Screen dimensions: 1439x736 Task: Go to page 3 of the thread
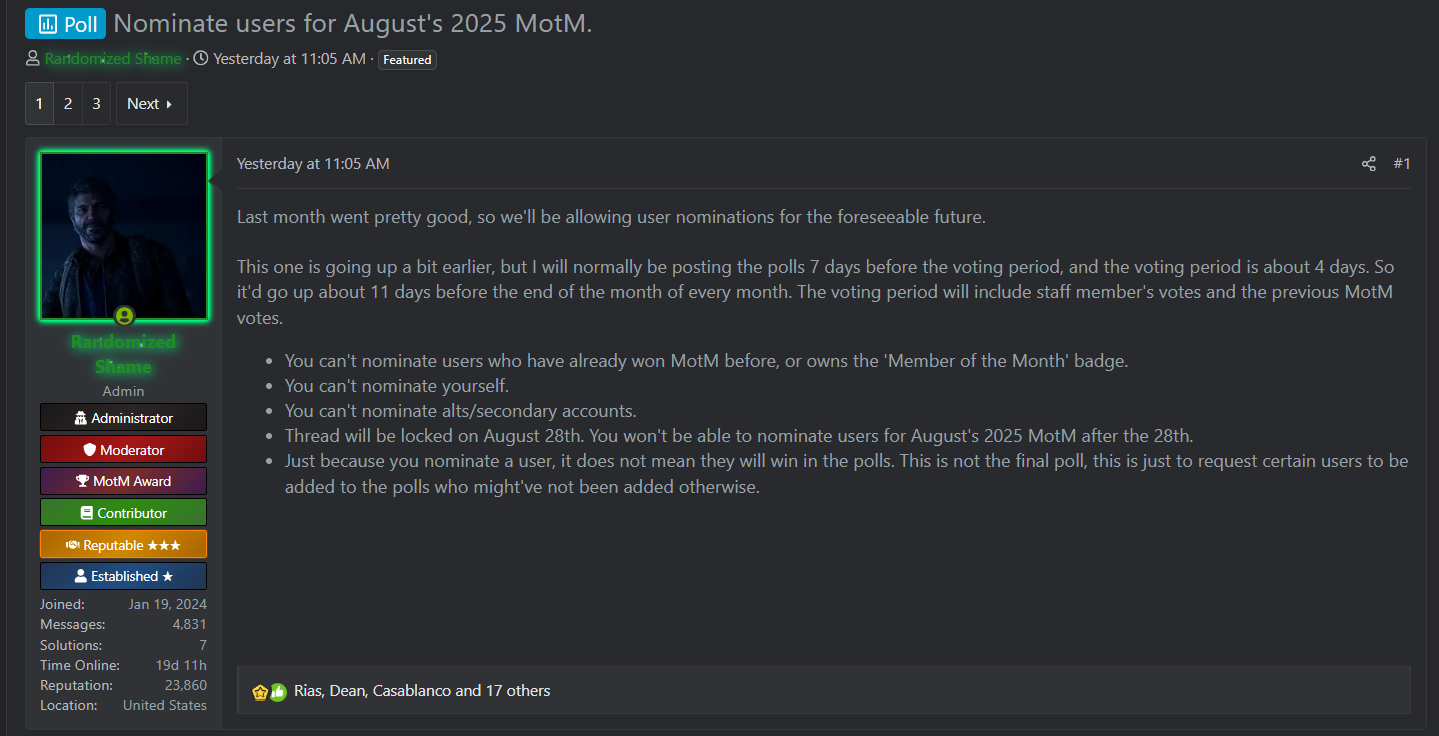coord(96,104)
